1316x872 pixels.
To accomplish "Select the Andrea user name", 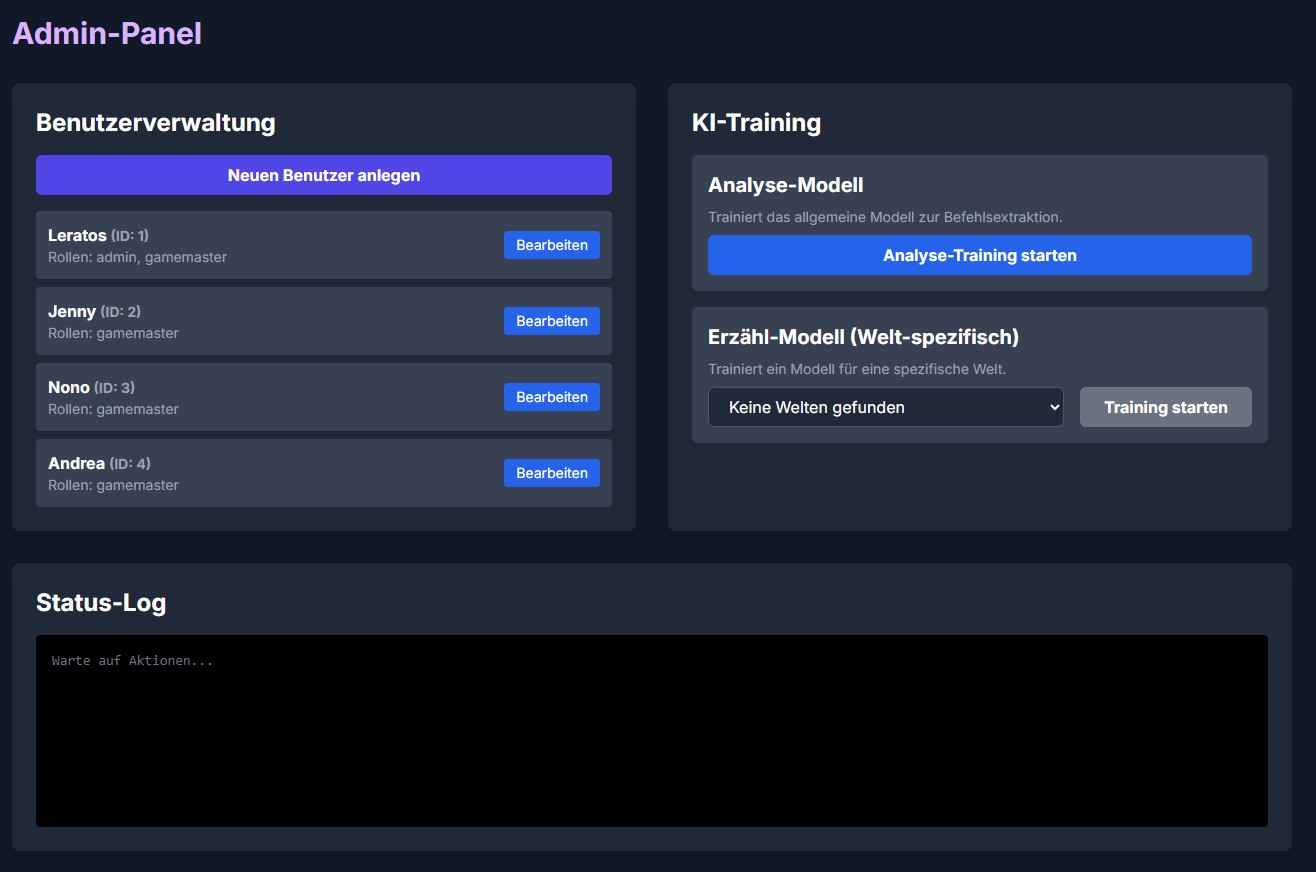I will [x=76, y=463].
